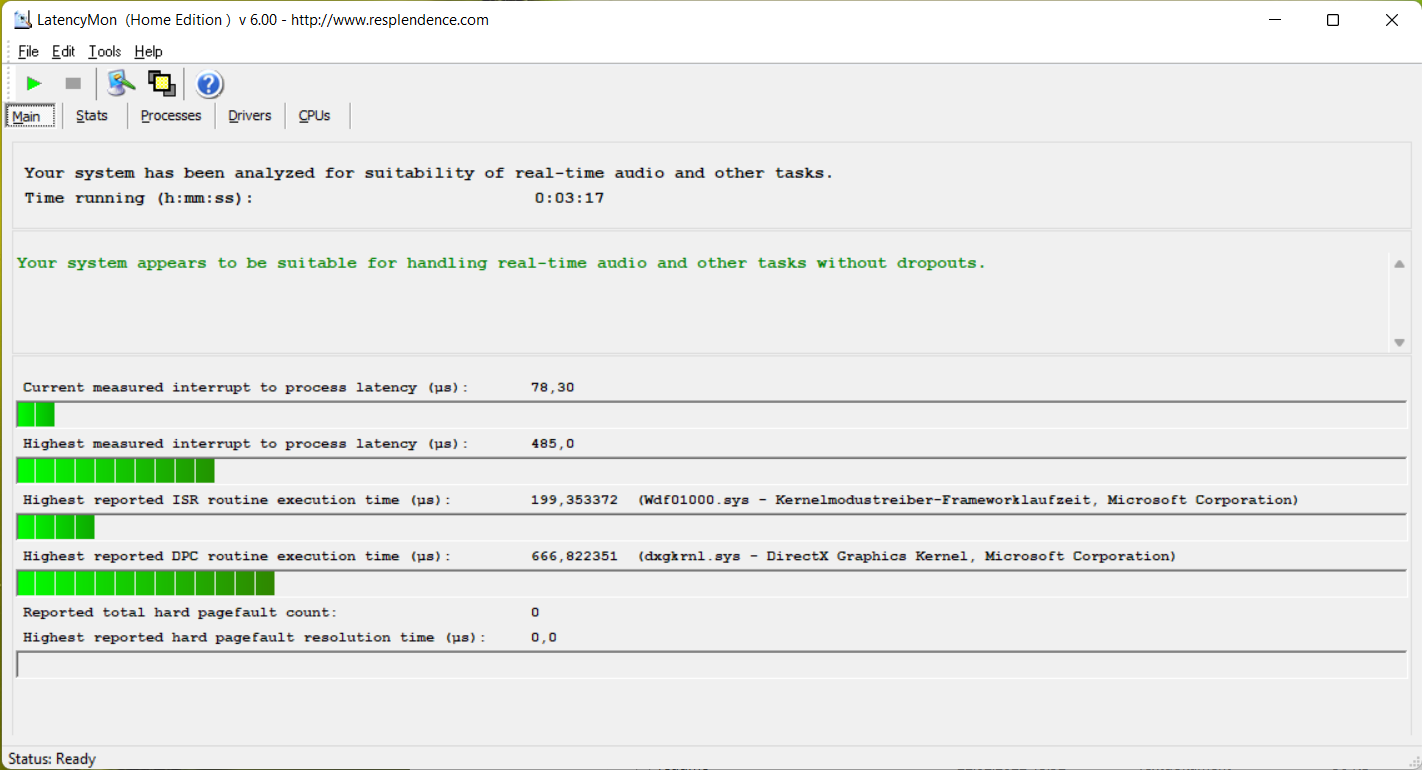1422x770 pixels.
Task: Click the highest interrupt to process latency bar
Action: click(x=711, y=470)
